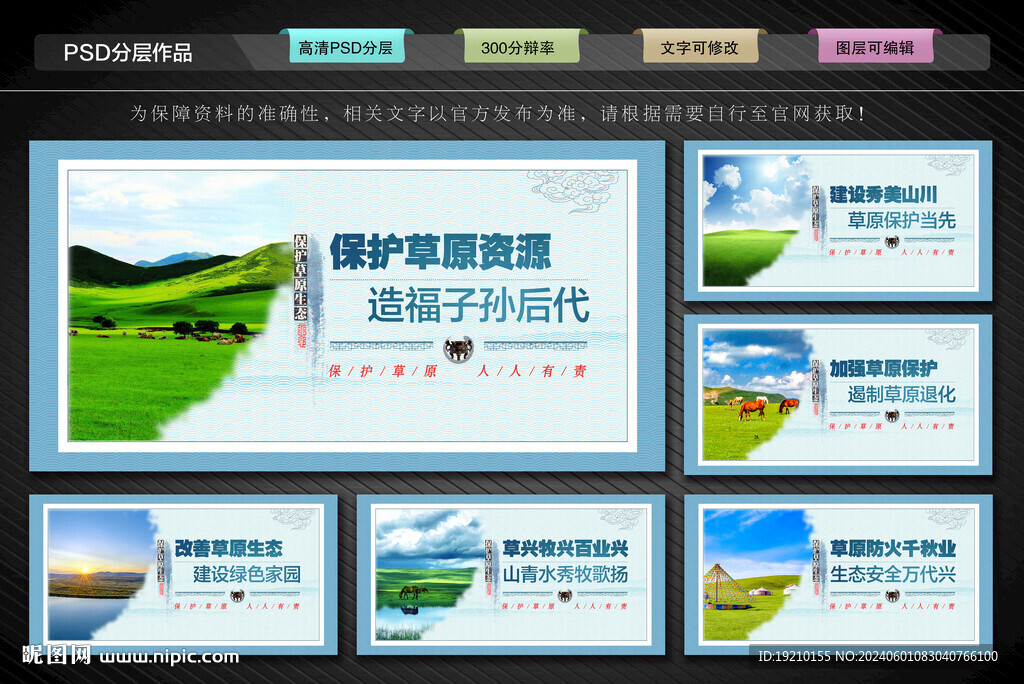Image resolution: width=1024 pixels, height=684 pixels.
Task: Open the 草原防火千秋业 poster thumbnail
Action: pos(838,574)
